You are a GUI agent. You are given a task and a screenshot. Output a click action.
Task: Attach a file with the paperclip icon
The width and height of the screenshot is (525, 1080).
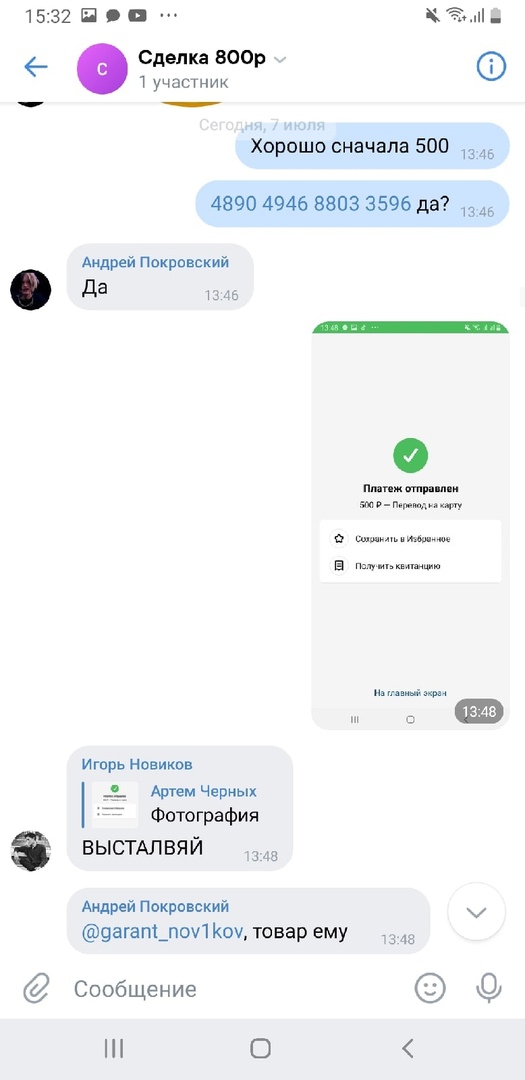click(35, 989)
